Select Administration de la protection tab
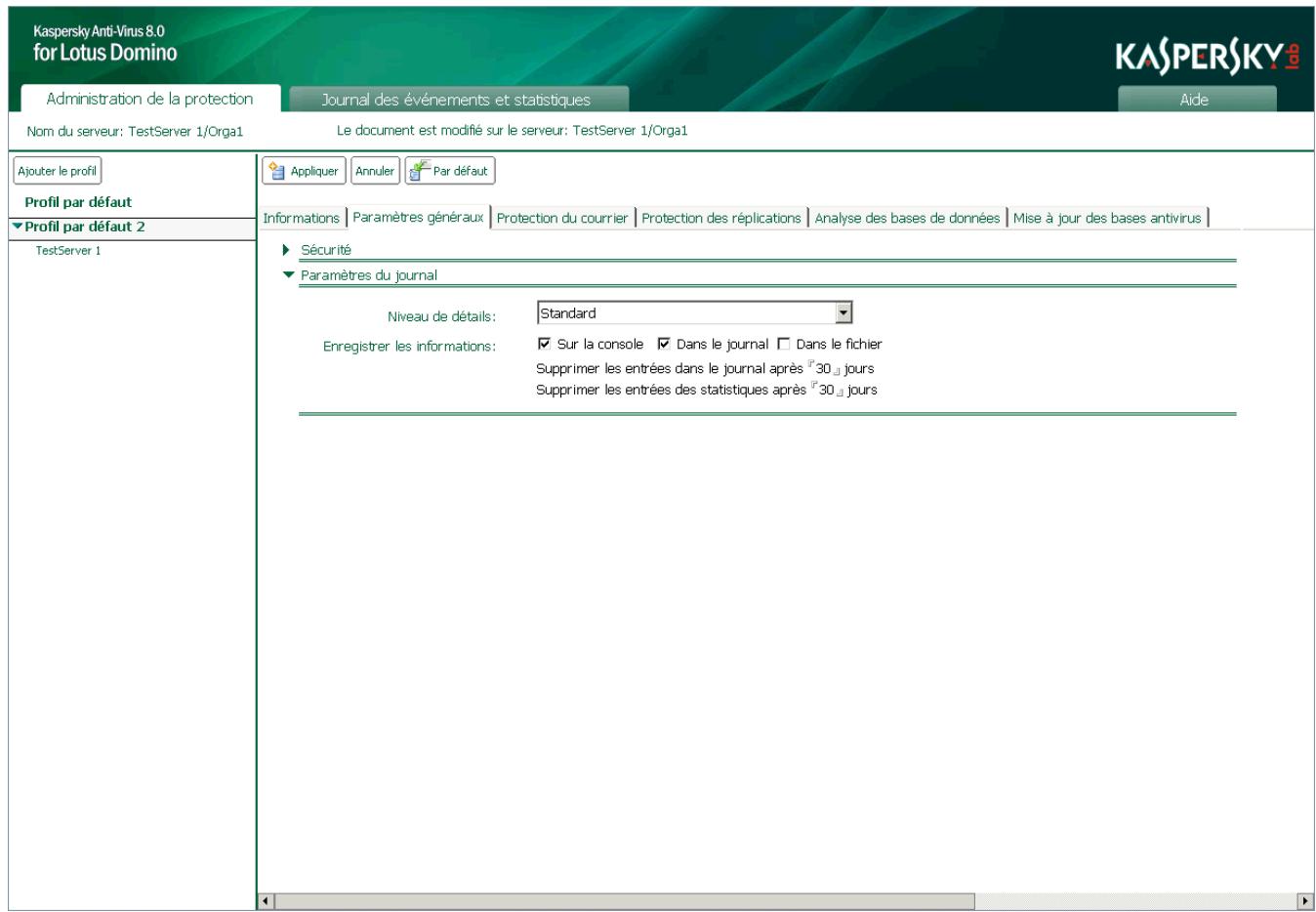Screen dimensions: 1316x912 tap(149, 99)
